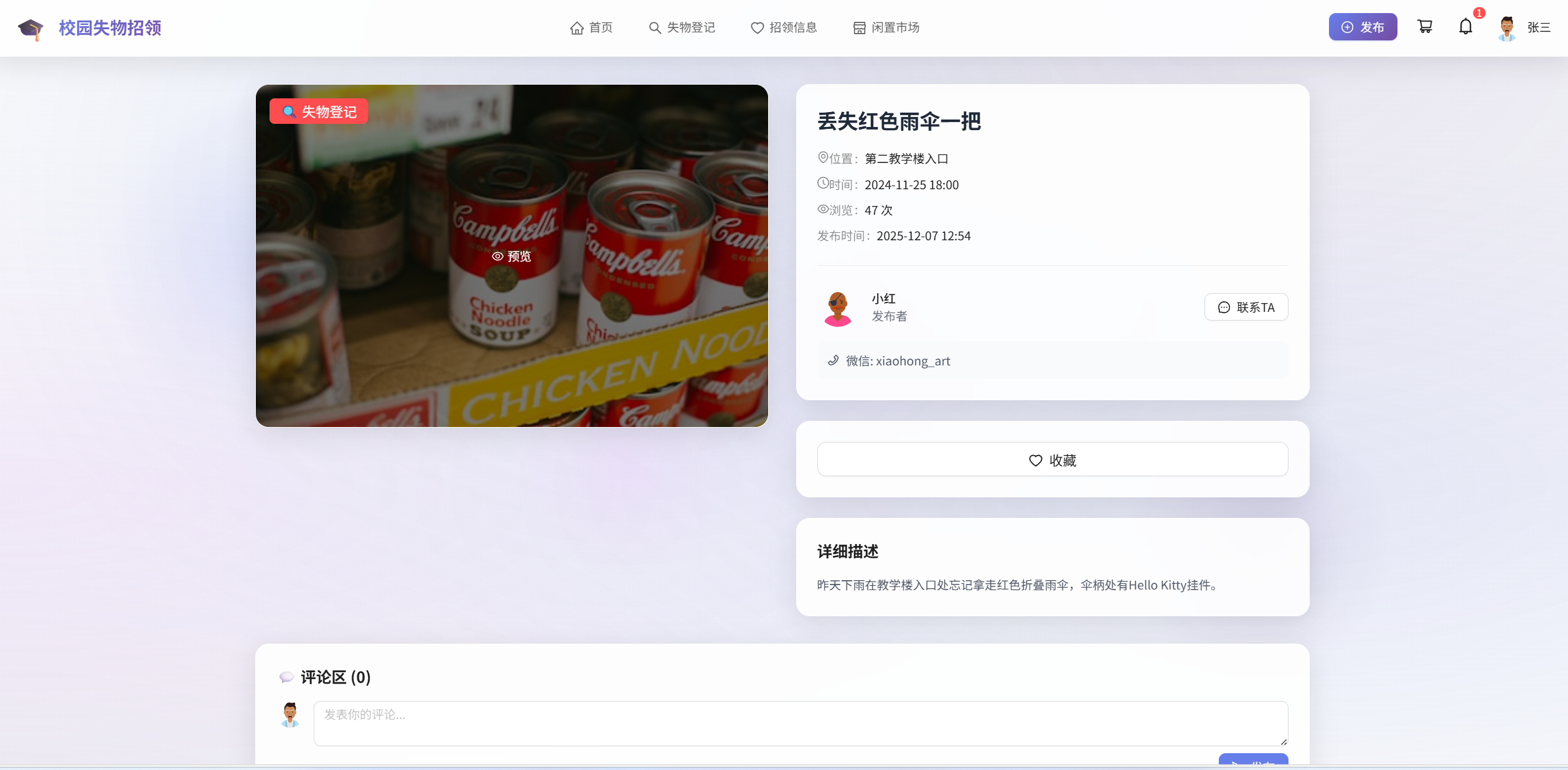Click the 联系TA button

point(1246,307)
